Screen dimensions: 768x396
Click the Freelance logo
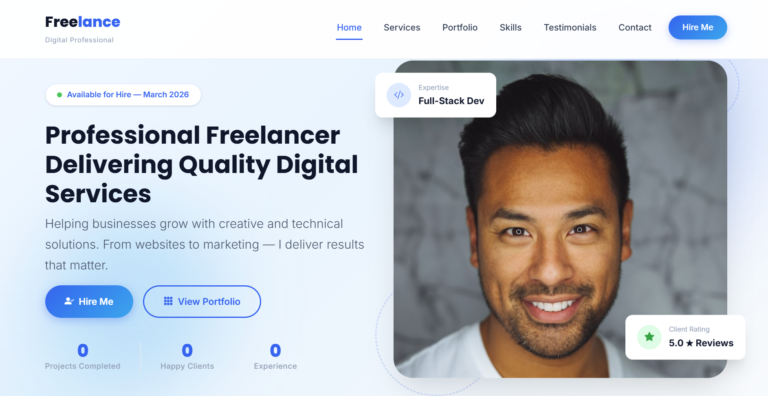pos(82,22)
